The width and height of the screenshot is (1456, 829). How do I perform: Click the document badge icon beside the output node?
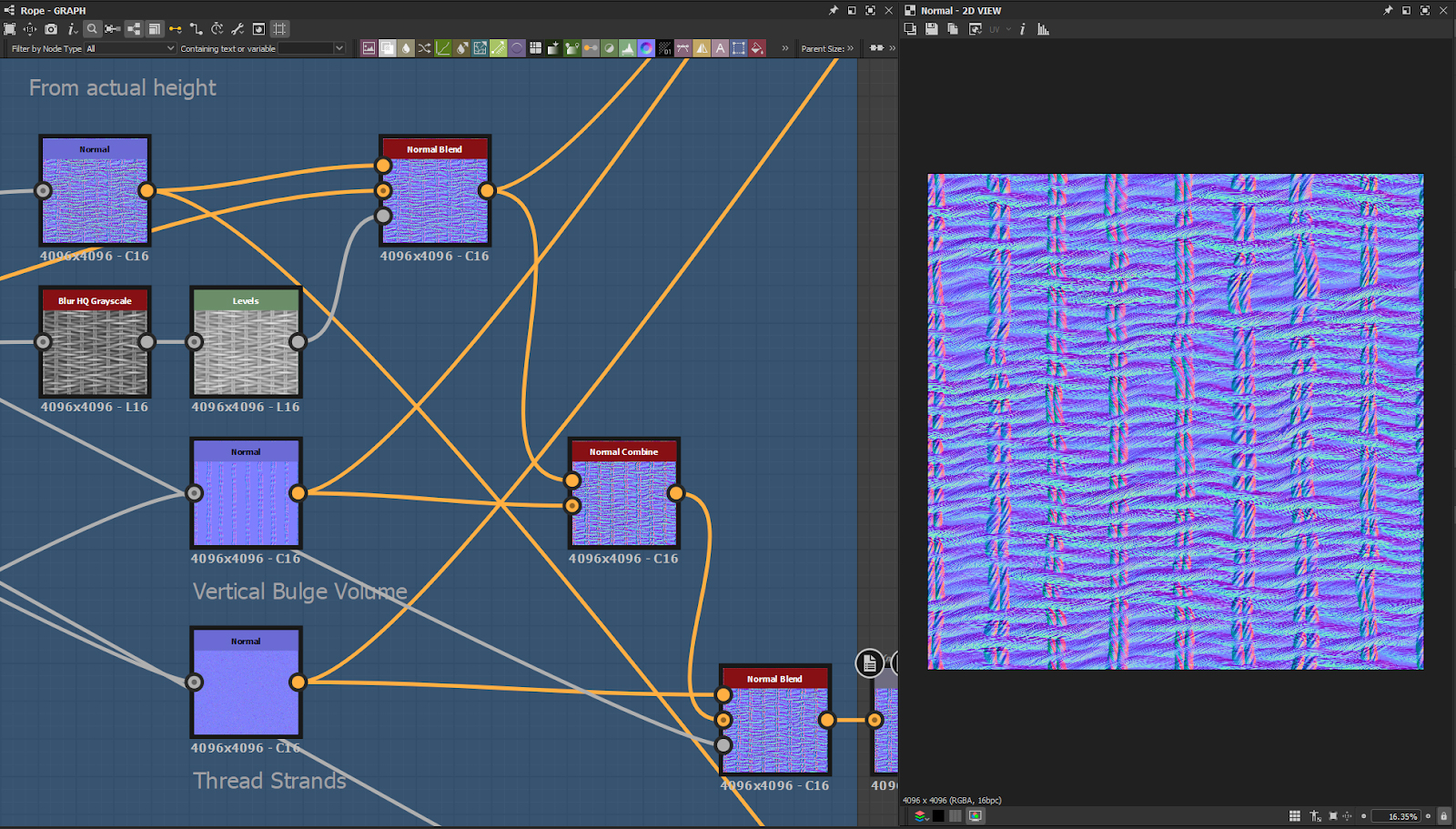coord(869,663)
